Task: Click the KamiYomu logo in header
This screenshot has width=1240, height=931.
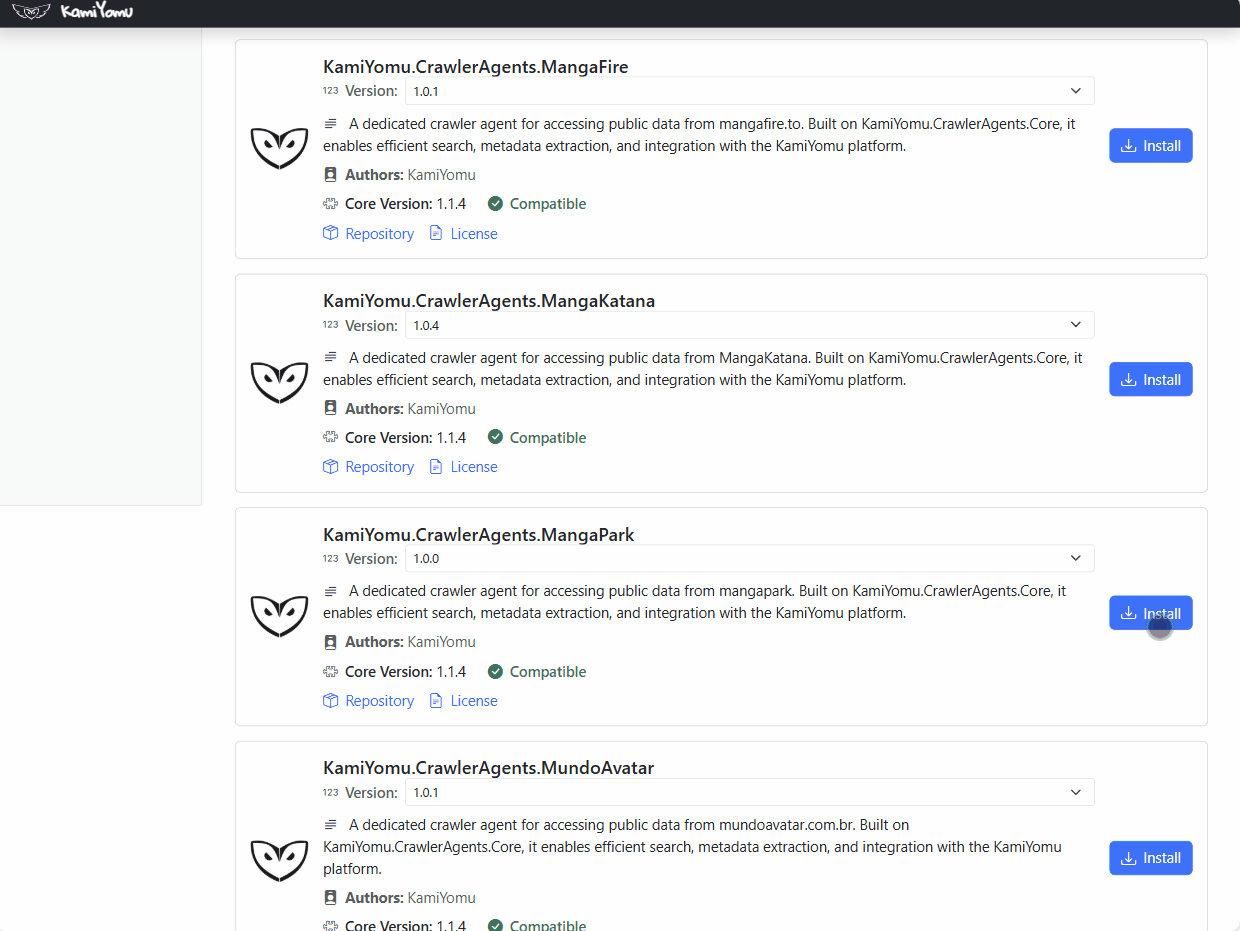Action: [x=72, y=12]
